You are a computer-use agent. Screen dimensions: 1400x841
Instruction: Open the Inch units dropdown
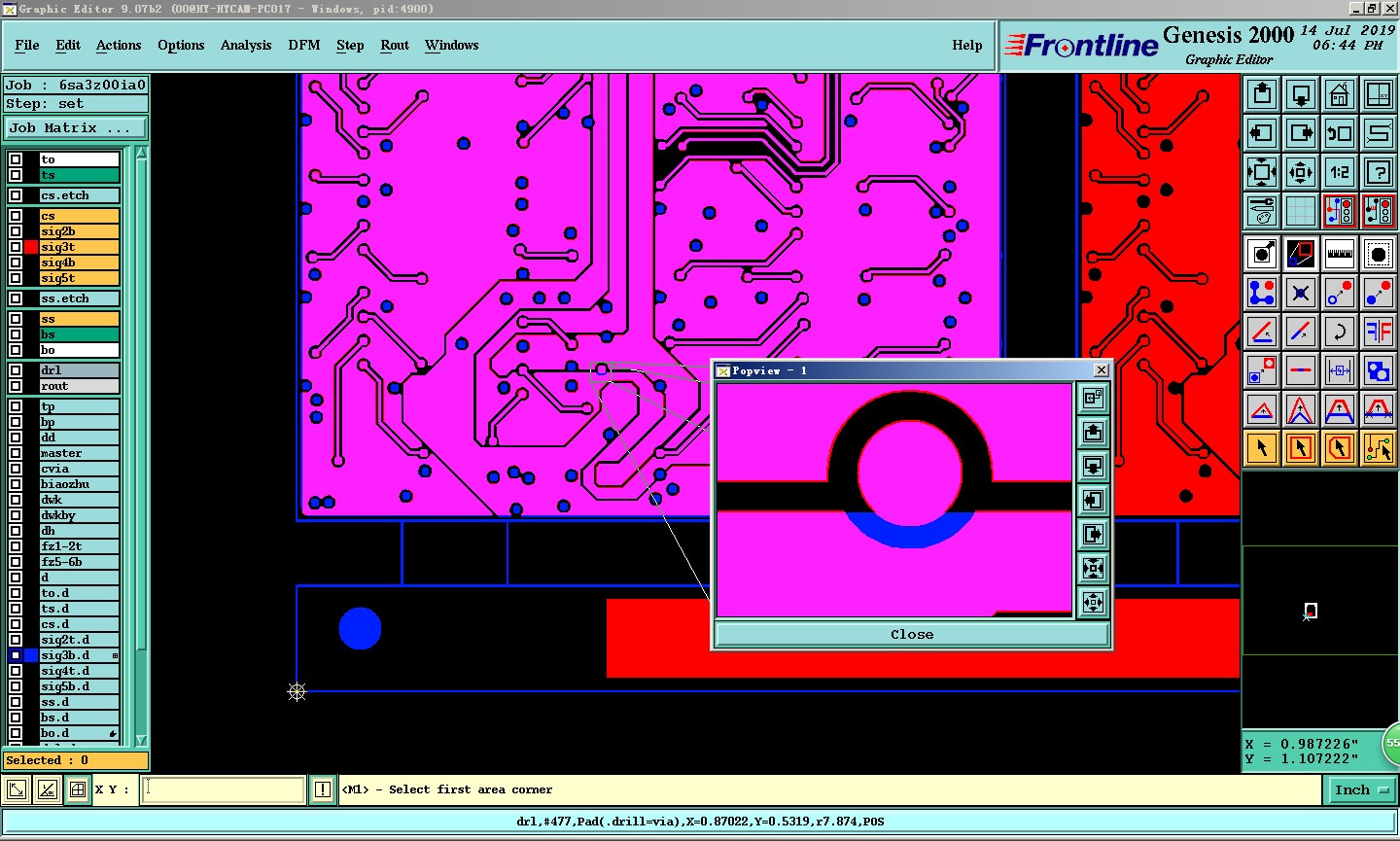point(1360,790)
